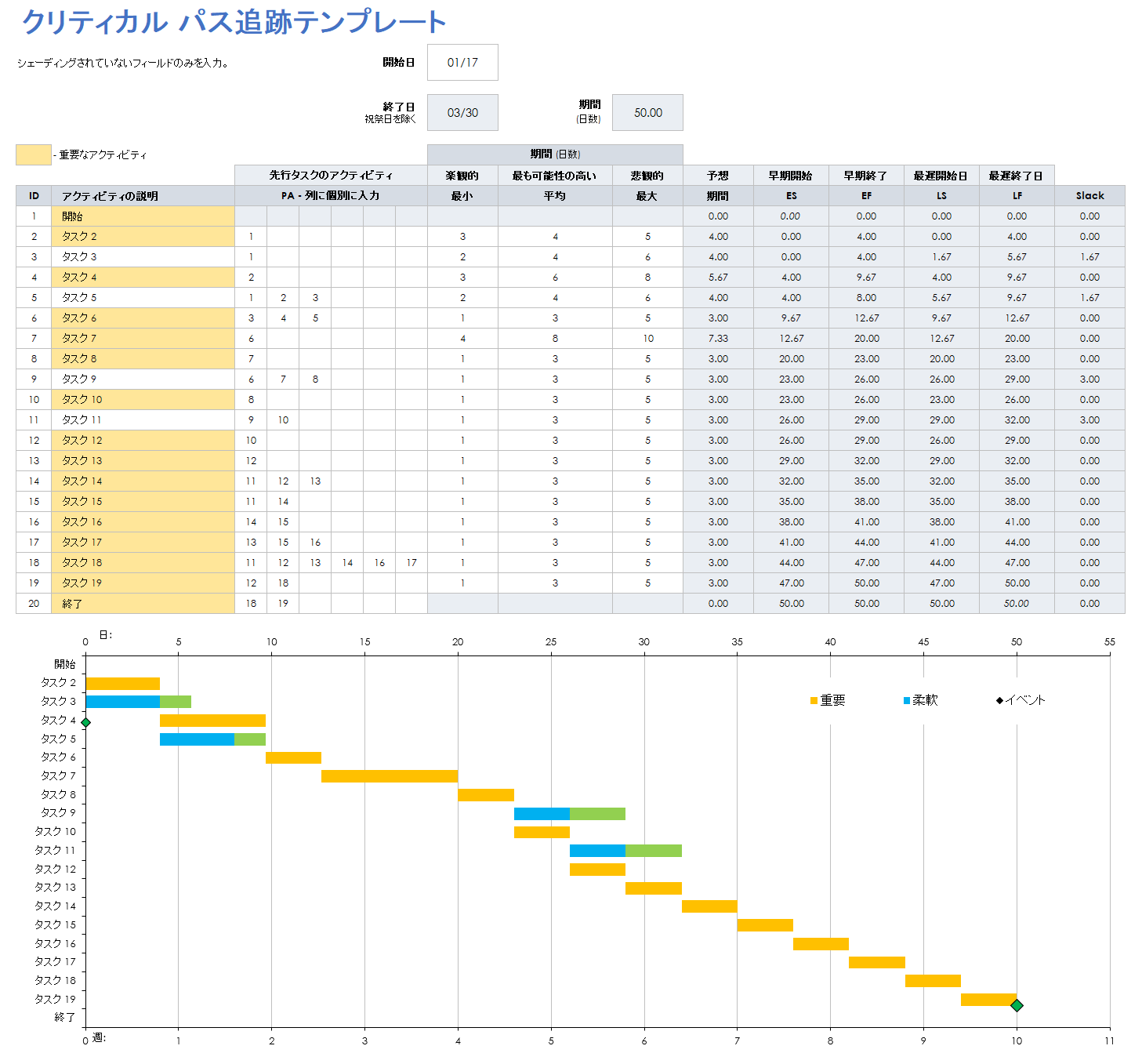1142x1064 pixels.
Task: Click the orange タスク 16 Gantt bar
Action: [821, 944]
